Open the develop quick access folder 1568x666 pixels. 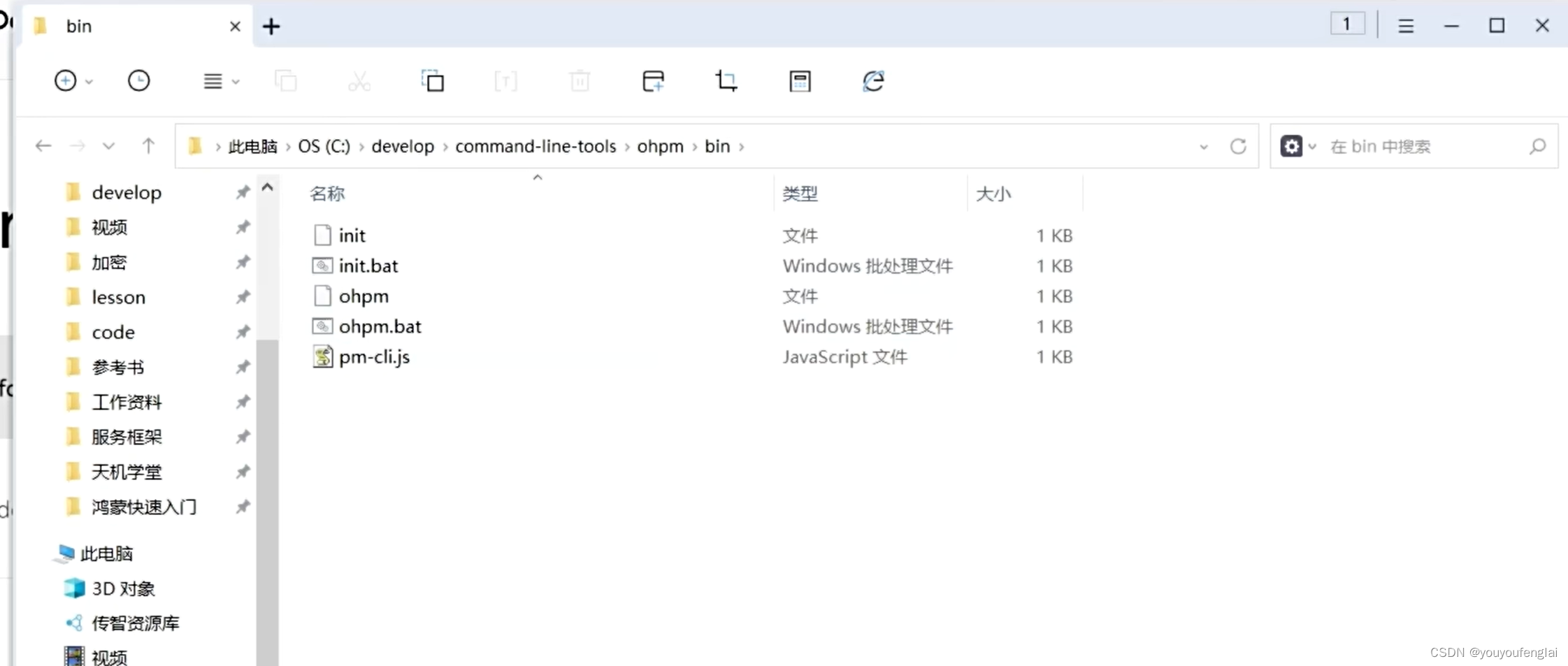point(127,192)
